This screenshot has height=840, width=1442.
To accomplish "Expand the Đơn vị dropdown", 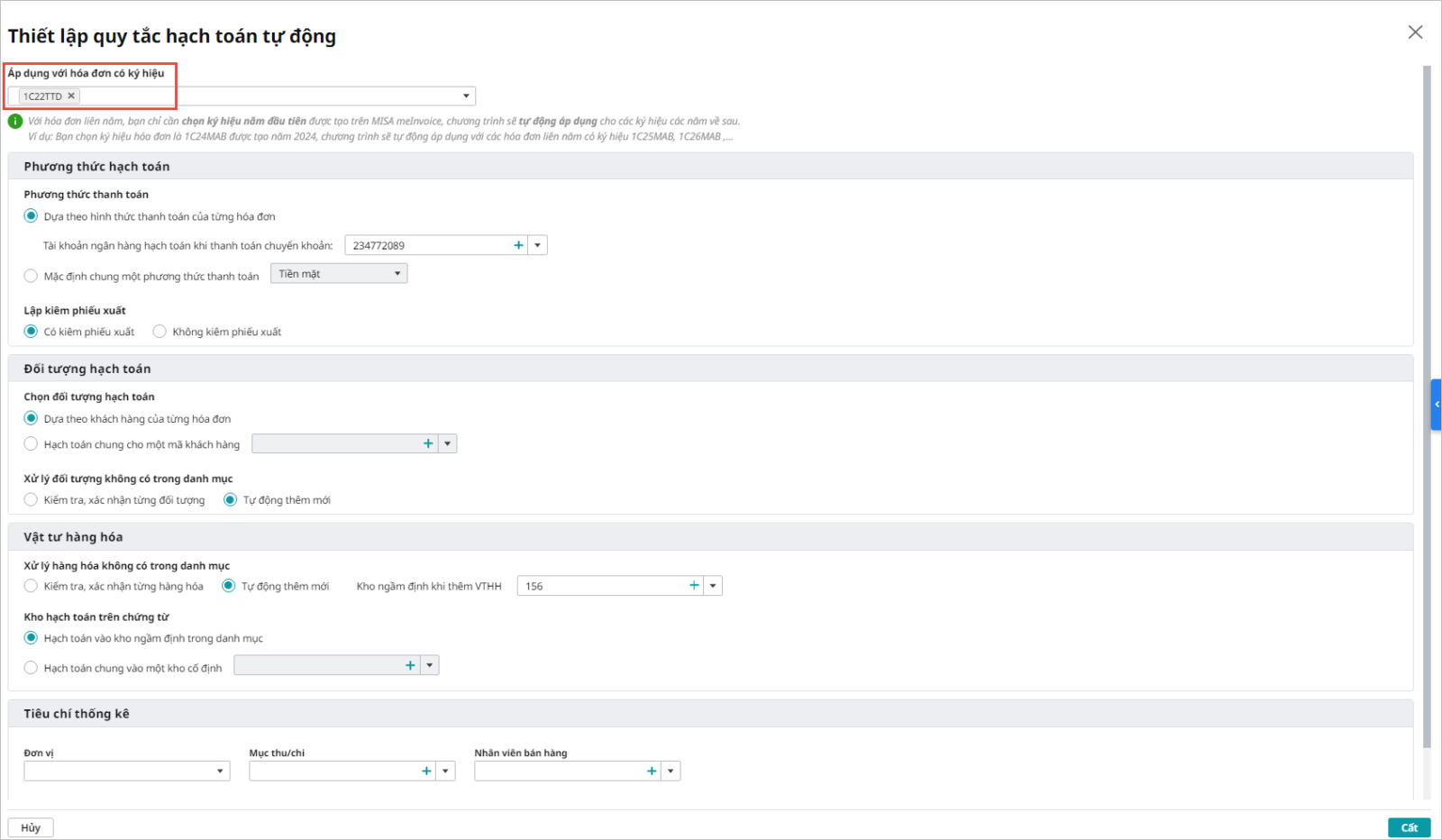I will (220, 772).
